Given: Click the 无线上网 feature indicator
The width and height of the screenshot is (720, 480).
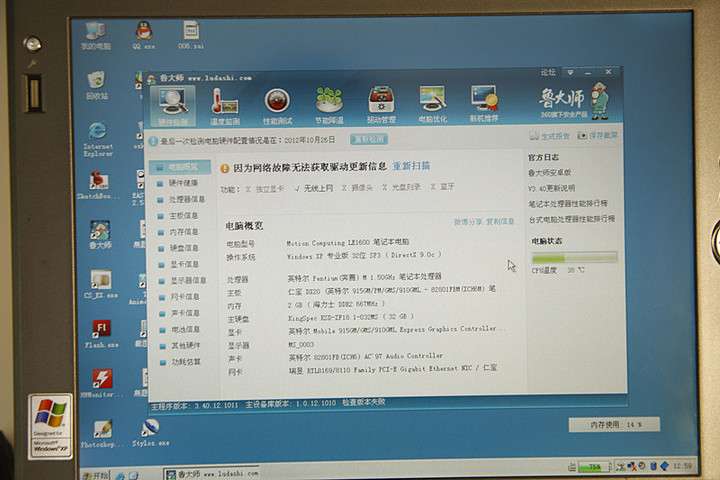Looking at the screenshot, I should tap(314, 188).
